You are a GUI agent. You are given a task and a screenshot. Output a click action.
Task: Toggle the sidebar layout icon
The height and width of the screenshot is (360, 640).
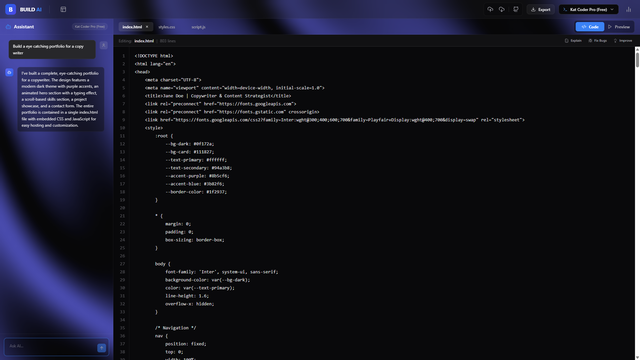(x=63, y=9)
